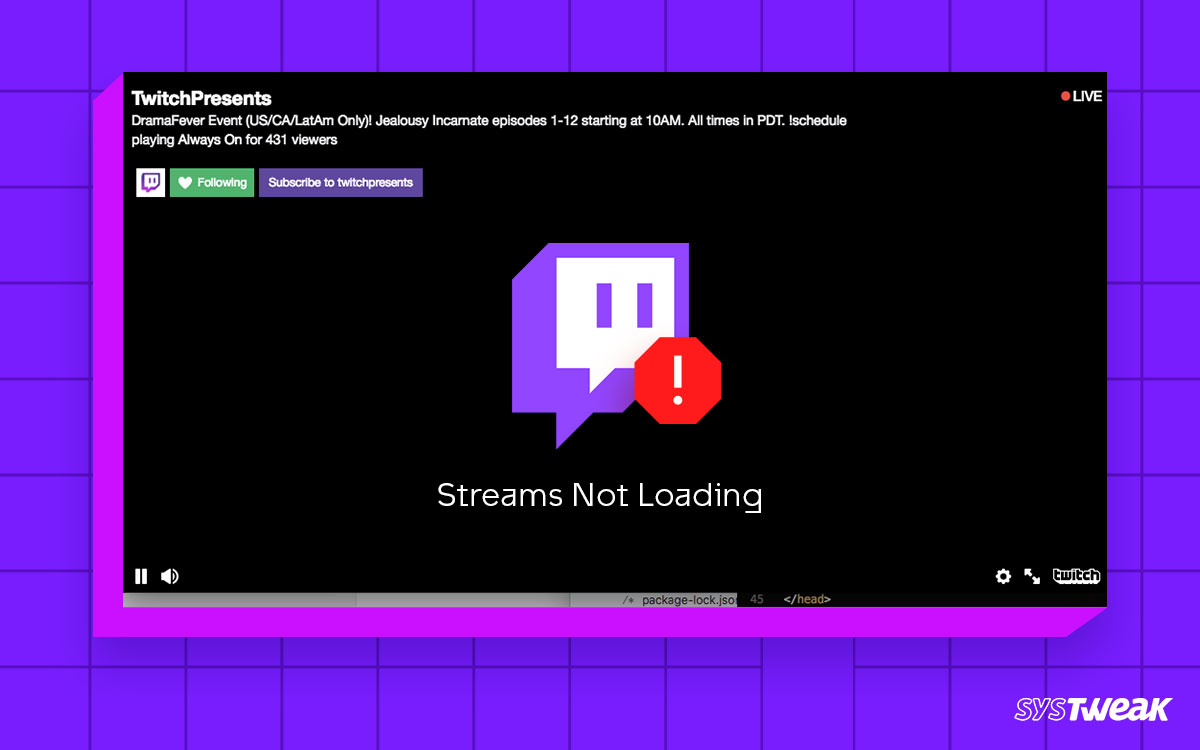Open the stream quality settings gear
The image size is (1200, 750).
1003,576
